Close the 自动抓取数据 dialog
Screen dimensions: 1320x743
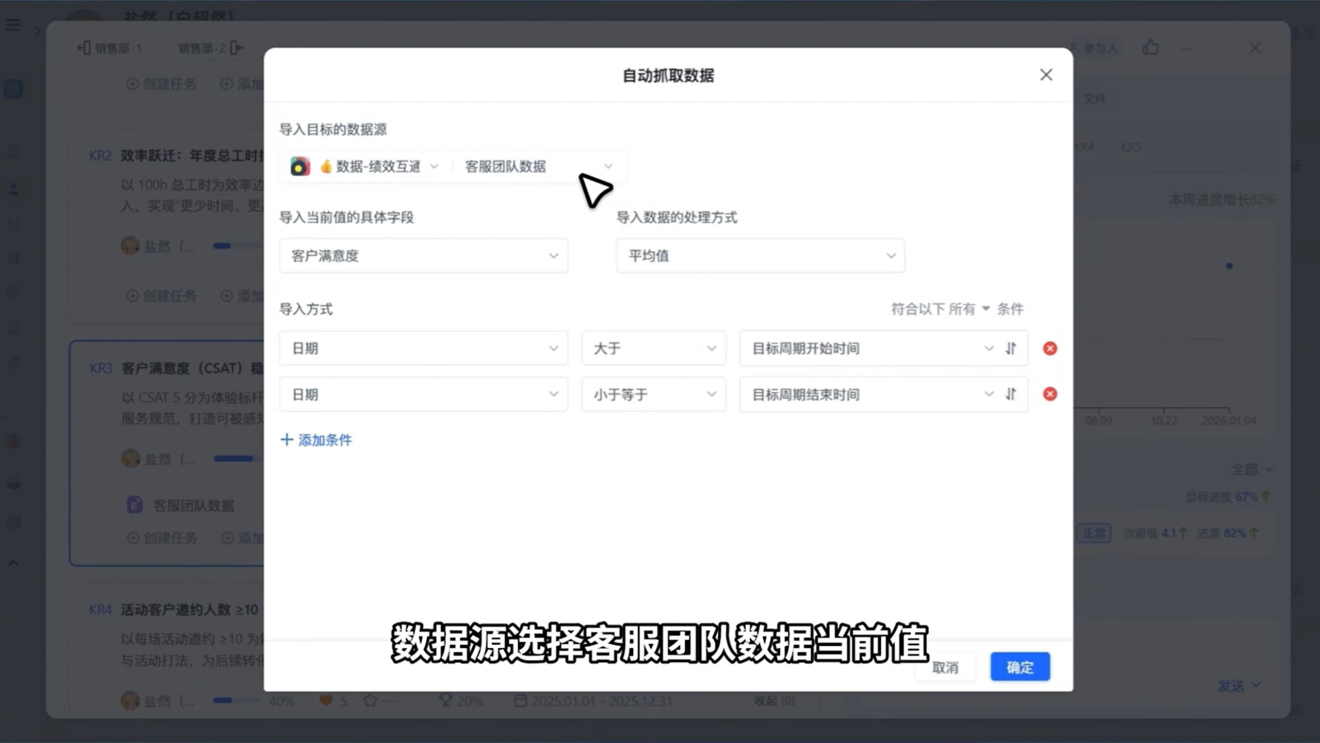(x=1046, y=75)
